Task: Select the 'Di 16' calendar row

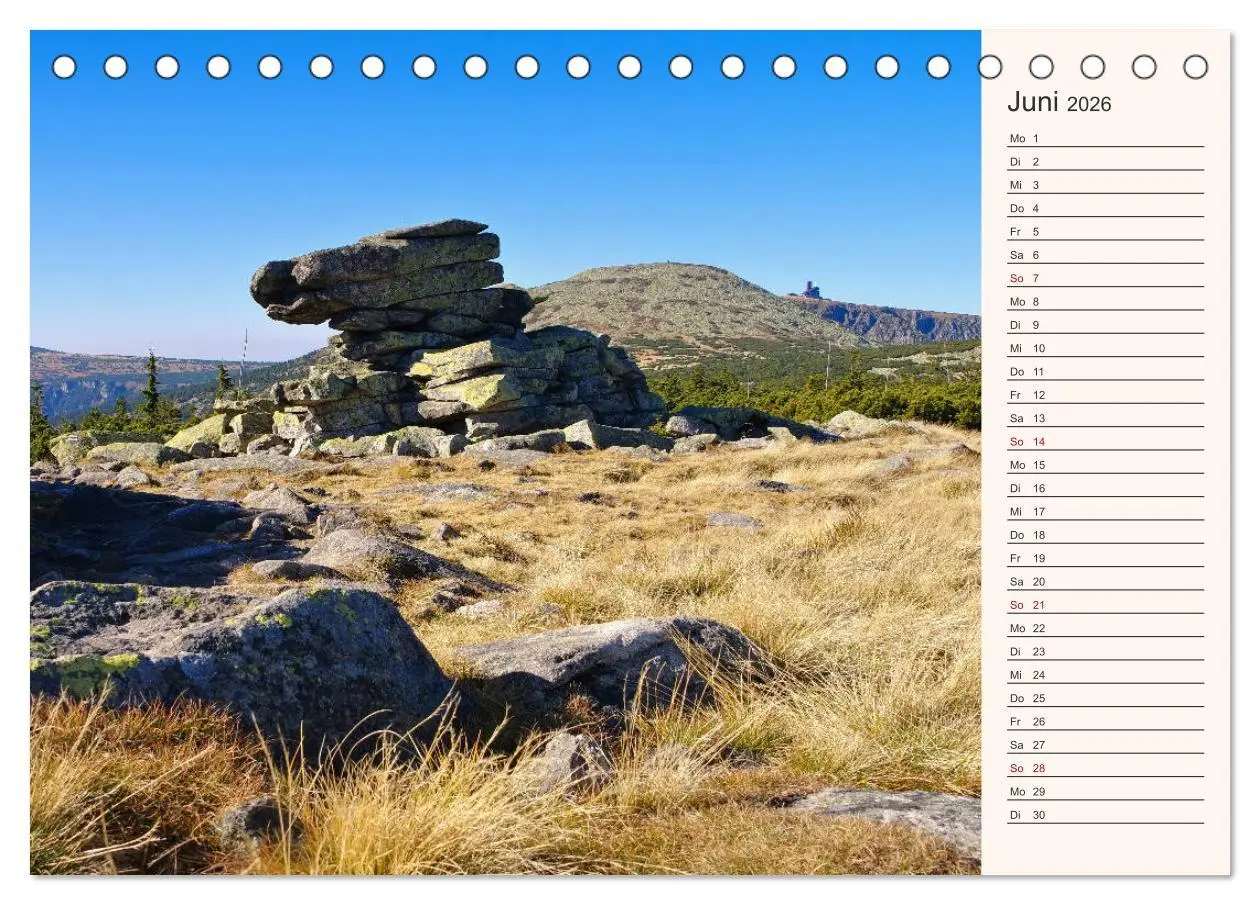Action: point(1105,488)
